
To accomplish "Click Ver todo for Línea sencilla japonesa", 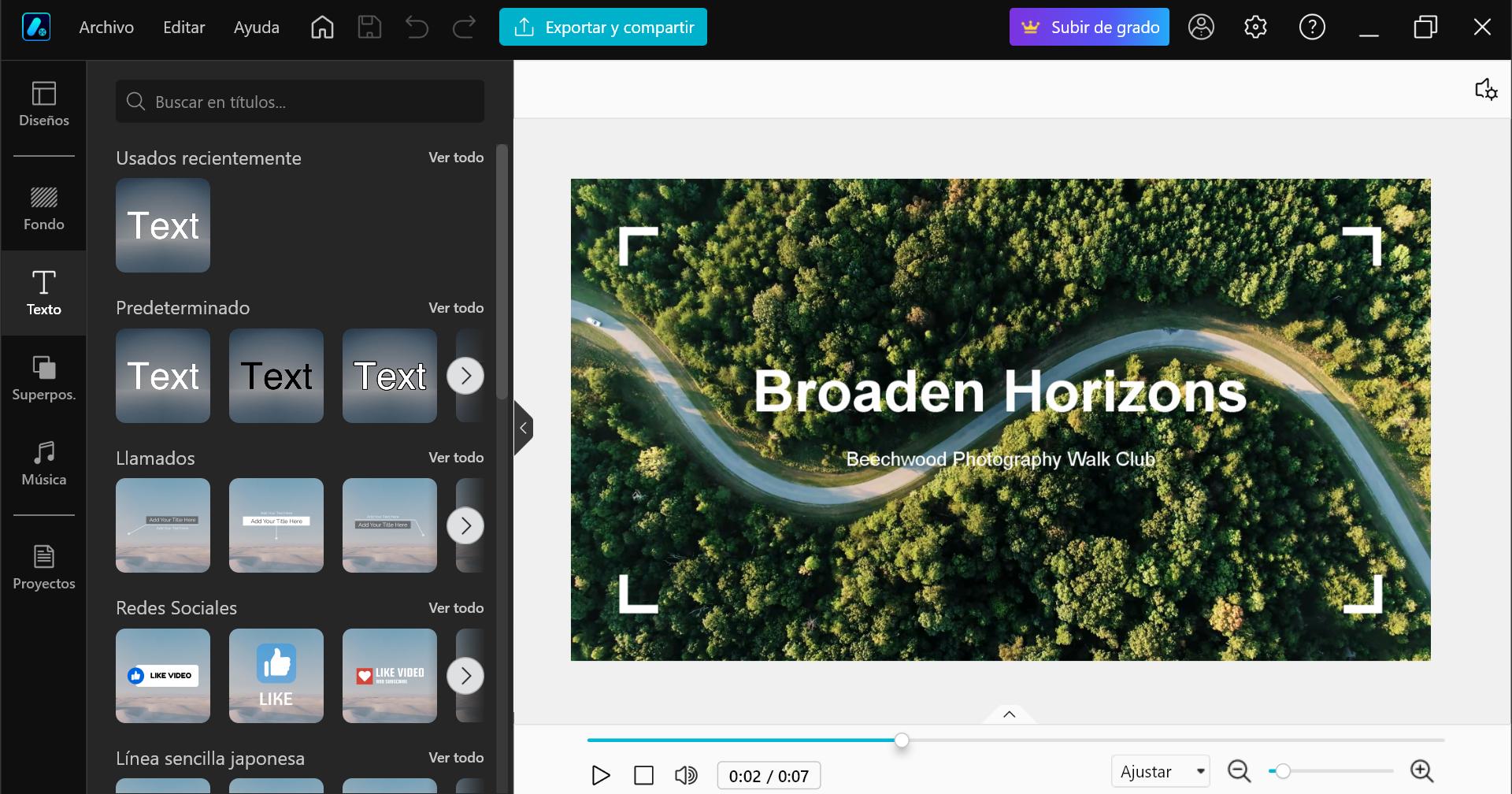I will click(x=456, y=758).
